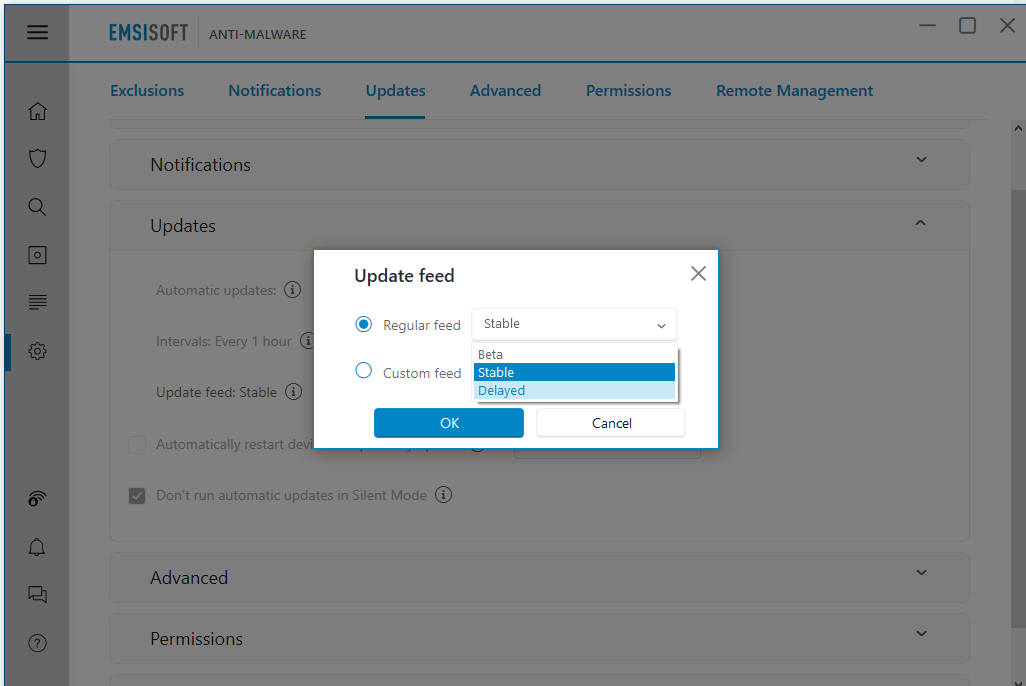The width and height of the screenshot is (1026, 686).
Task: Click the Cancel button
Action: point(611,423)
